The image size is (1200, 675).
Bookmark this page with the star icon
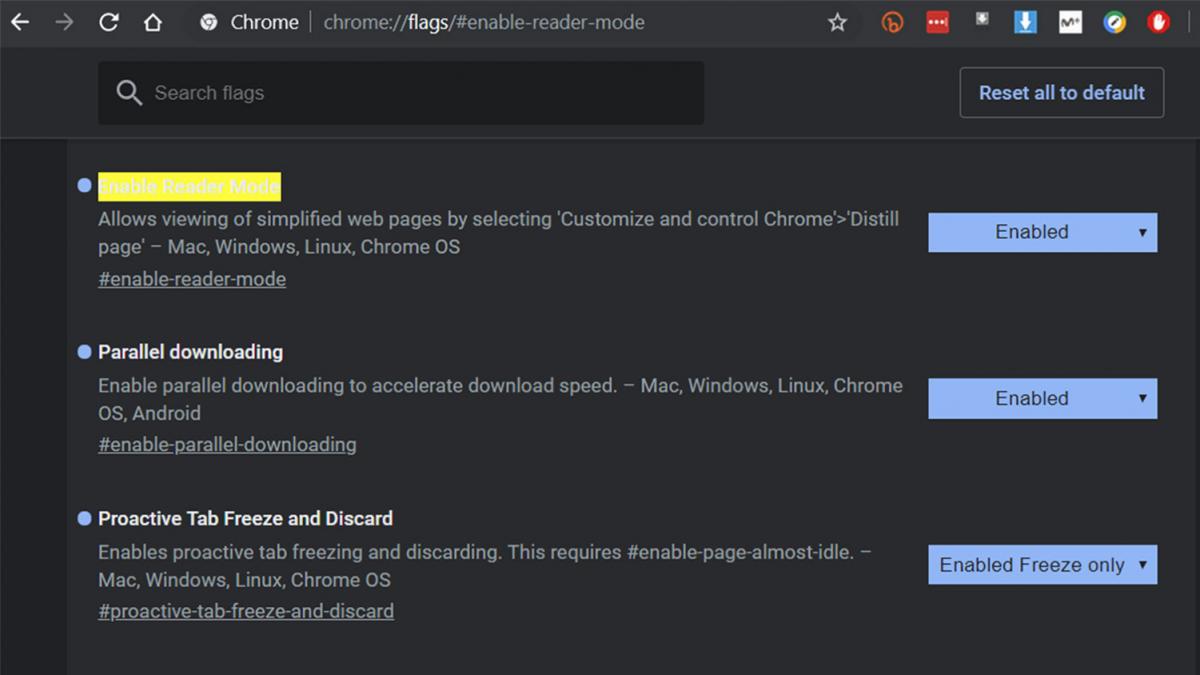(x=837, y=22)
